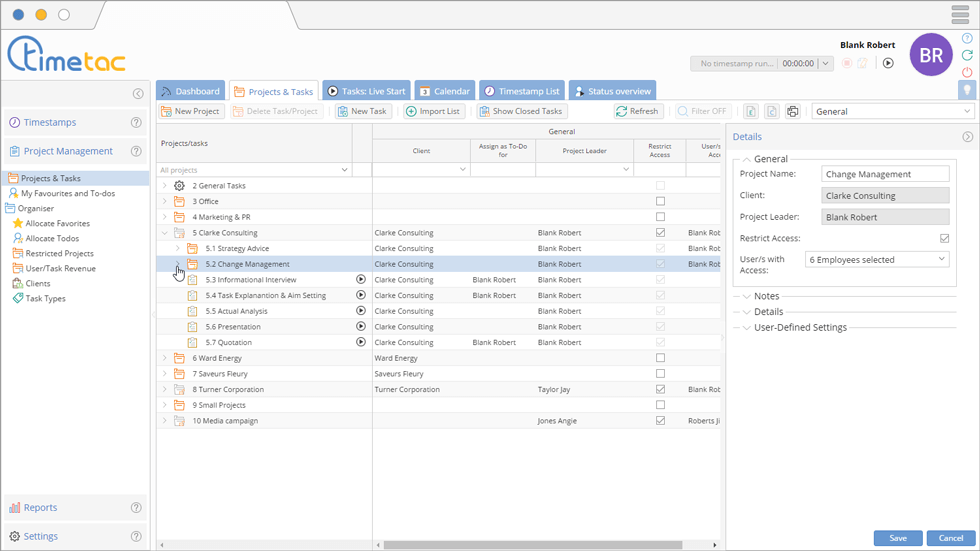Screen dimensions: 980x551
Task: Start live task 5.7 Quotation
Action: tap(361, 342)
